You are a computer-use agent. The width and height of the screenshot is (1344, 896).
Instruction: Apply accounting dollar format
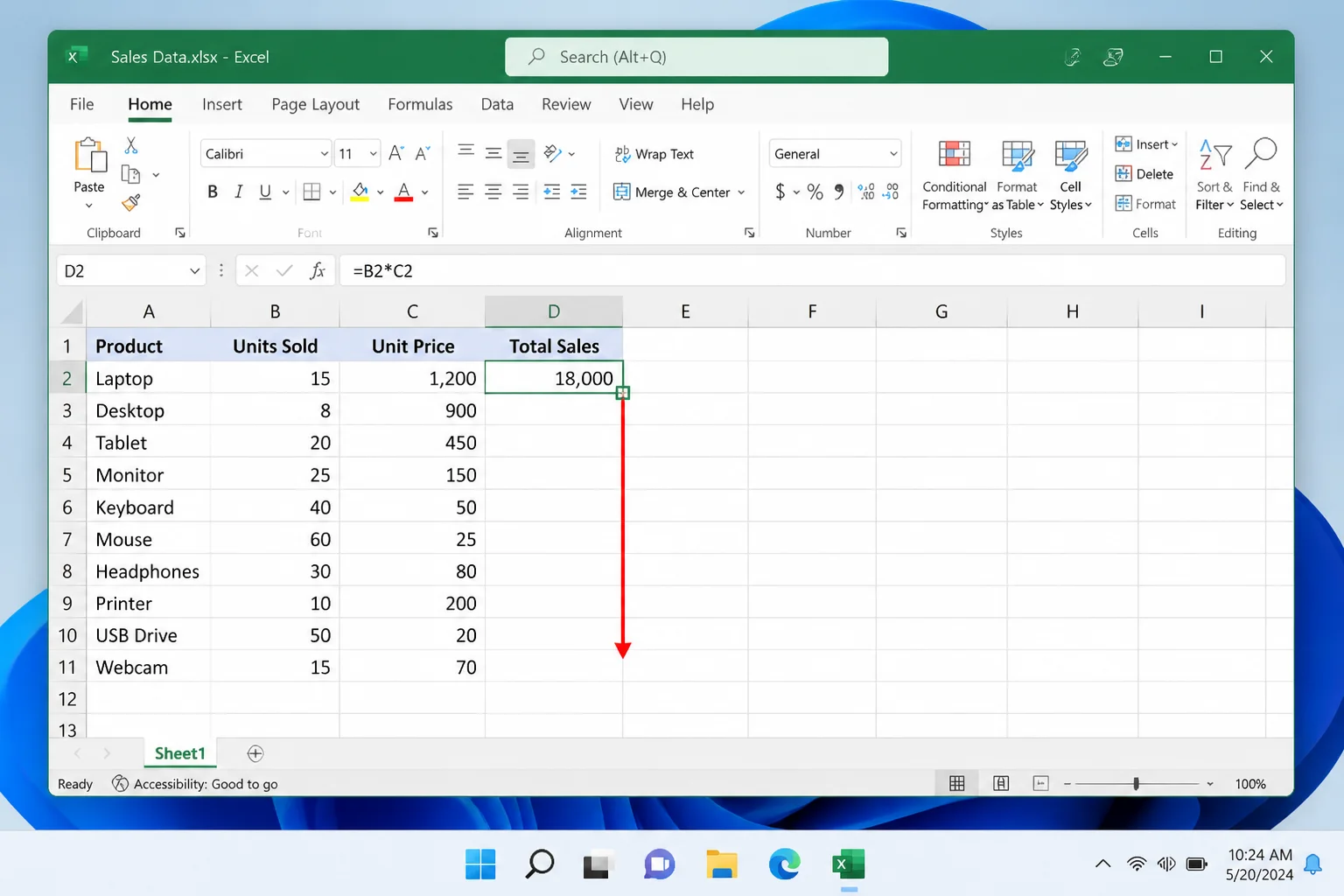780,192
